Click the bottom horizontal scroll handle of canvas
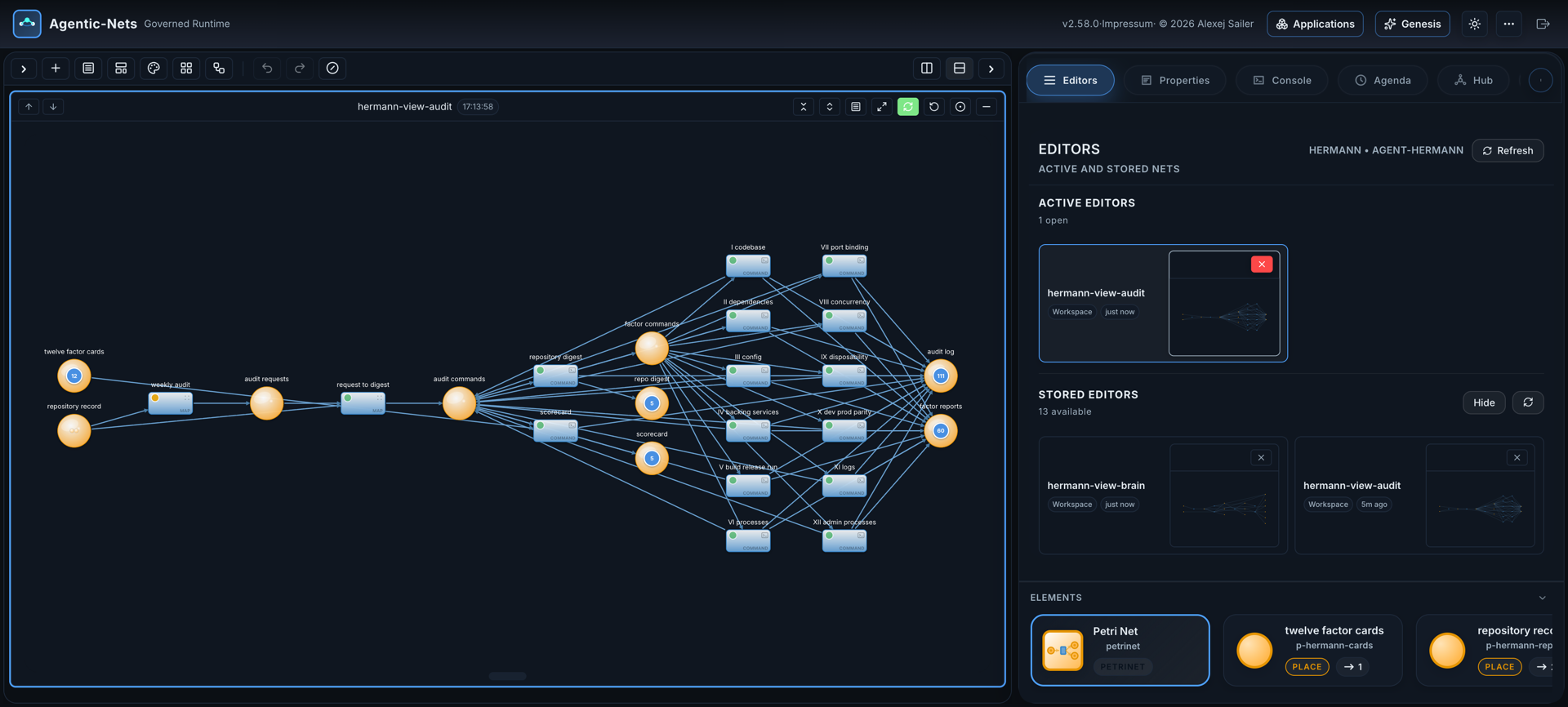Image resolution: width=1568 pixels, height=707 pixels. [x=507, y=676]
